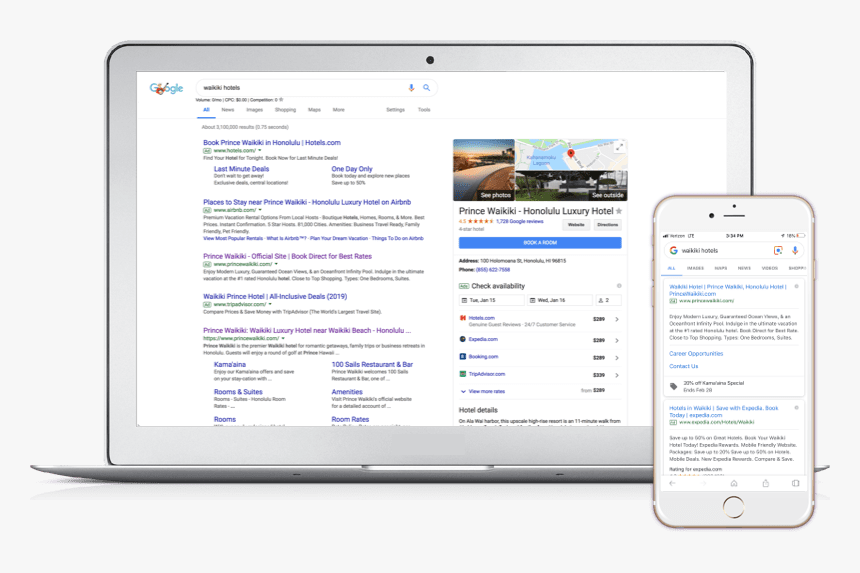Open the check-out date 'Wed, Jan 16' picker
Viewport: 860px width, 573px height.
[559, 300]
